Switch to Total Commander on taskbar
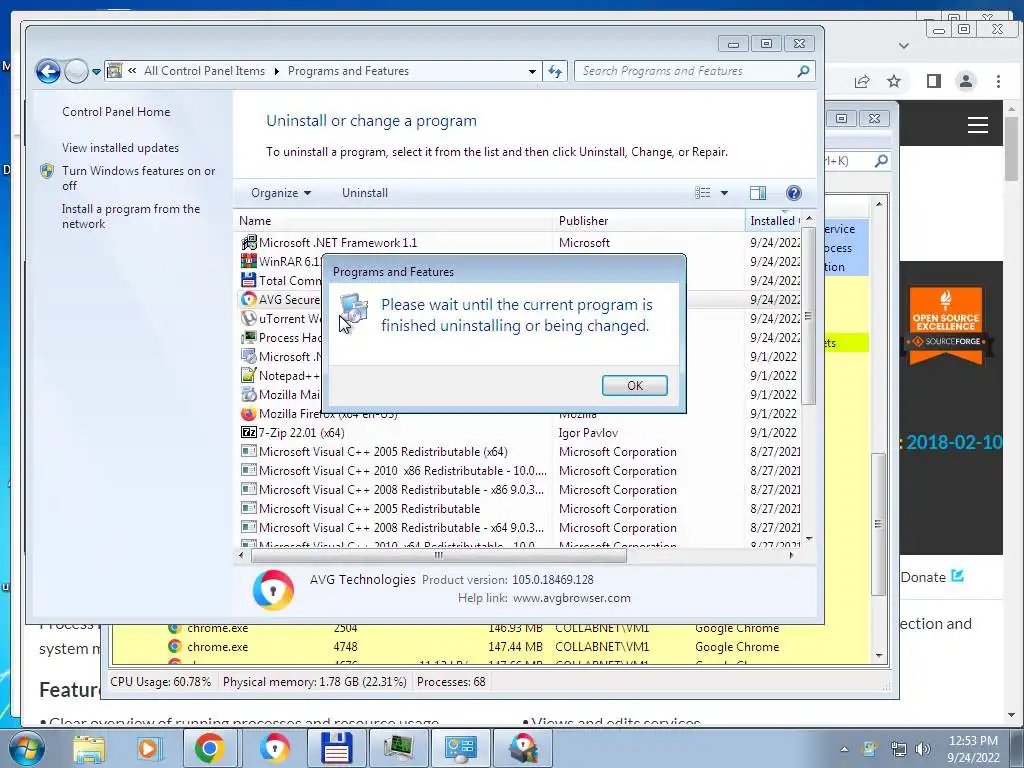This screenshot has width=1024, height=768. coord(337,748)
